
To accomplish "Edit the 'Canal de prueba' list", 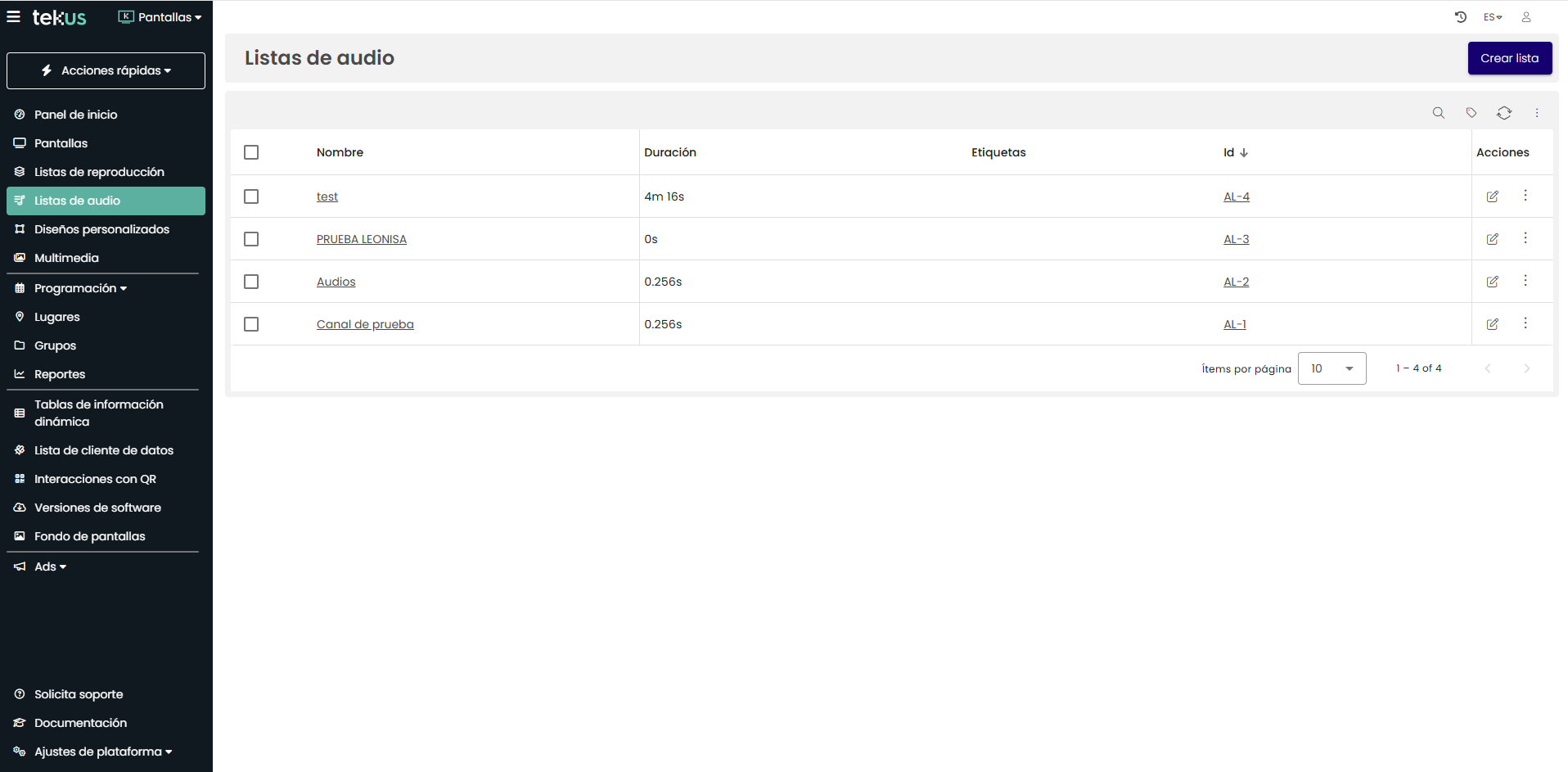I will (x=1492, y=324).
